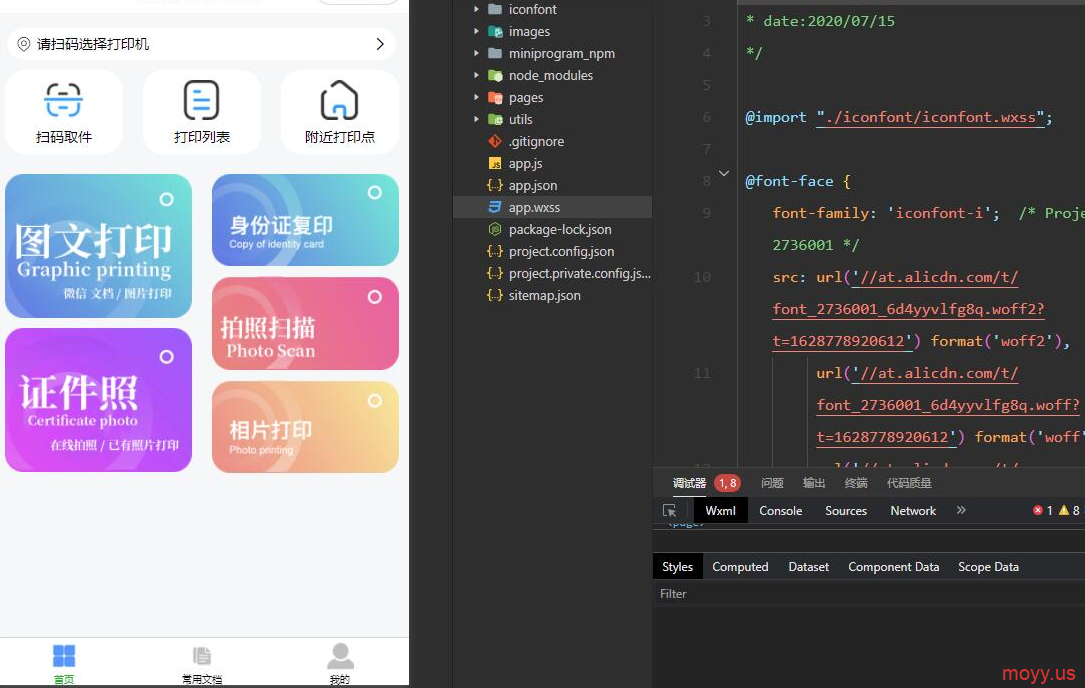Expand the iconfont folder
Screen dimensions: 1085x688
(477, 10)
